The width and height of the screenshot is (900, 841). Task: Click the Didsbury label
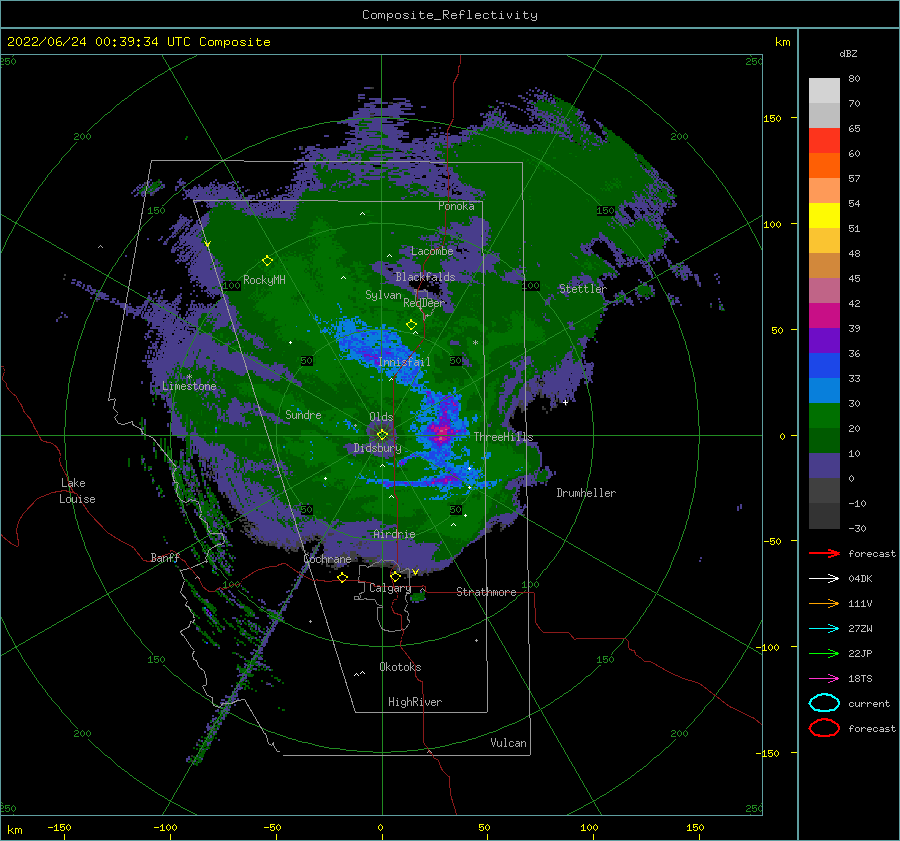coord(378,448)
